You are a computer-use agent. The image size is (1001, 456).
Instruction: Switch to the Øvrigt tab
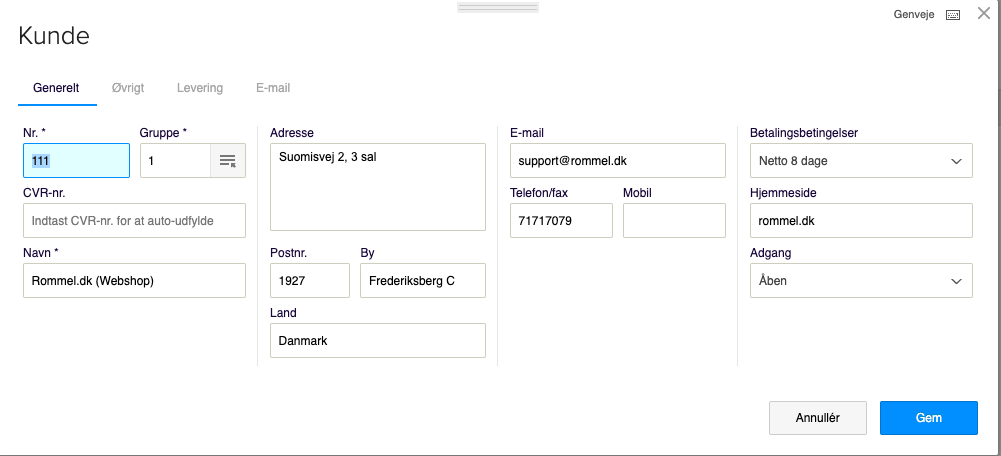[128, 88]
